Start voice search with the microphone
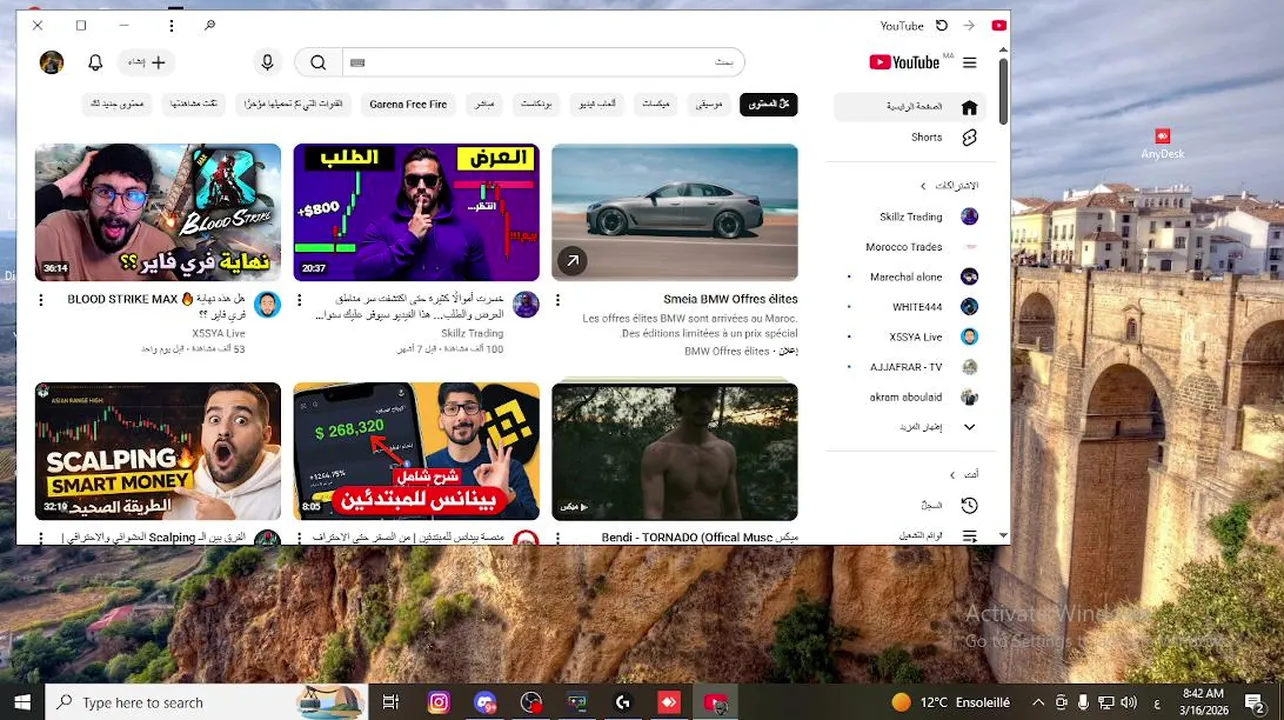The width and height of the screenshot is (1284, 720). [x=267, y=63]
